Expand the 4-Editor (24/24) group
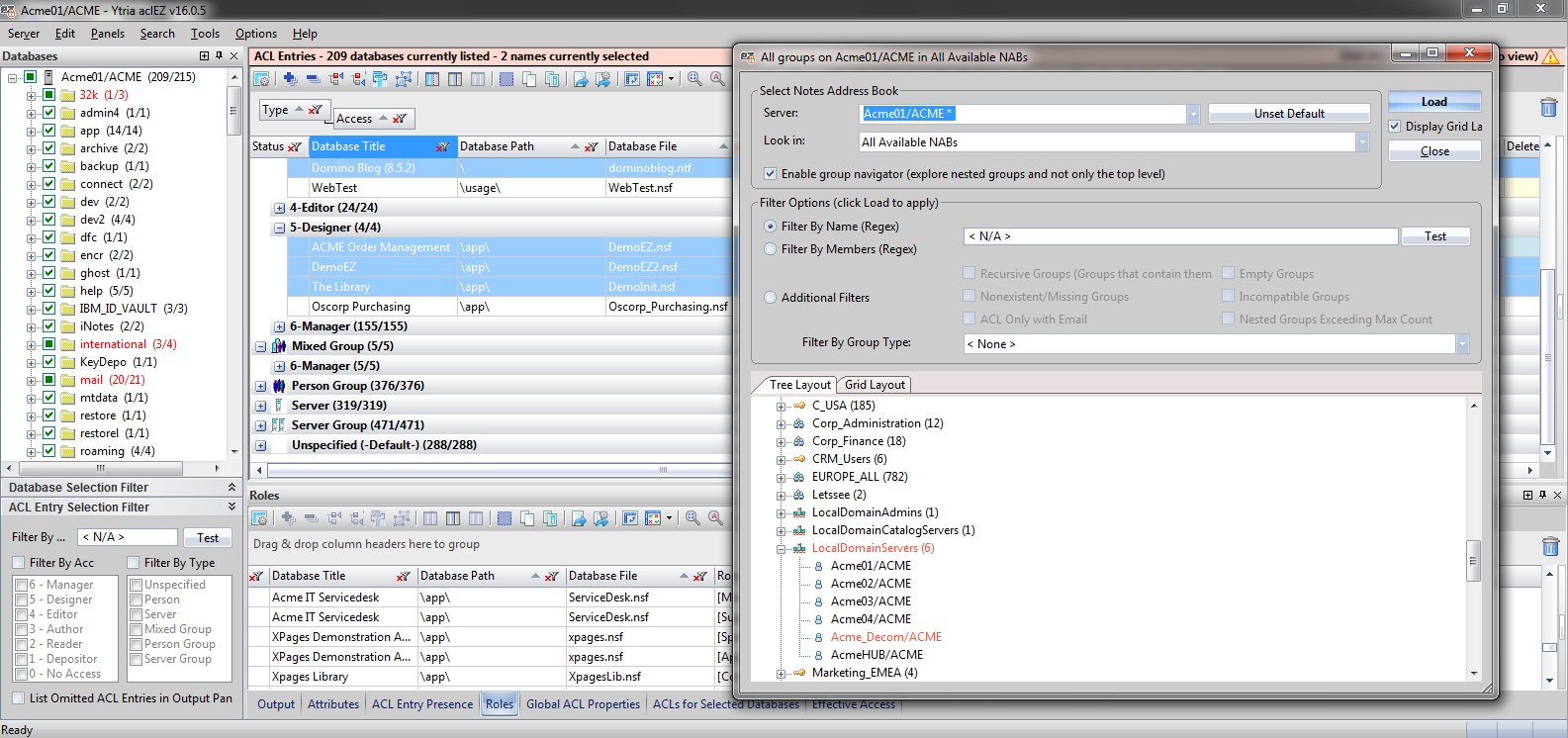Screen dimensions: 1568x738 pyautogui.click(x=279, y=209)
